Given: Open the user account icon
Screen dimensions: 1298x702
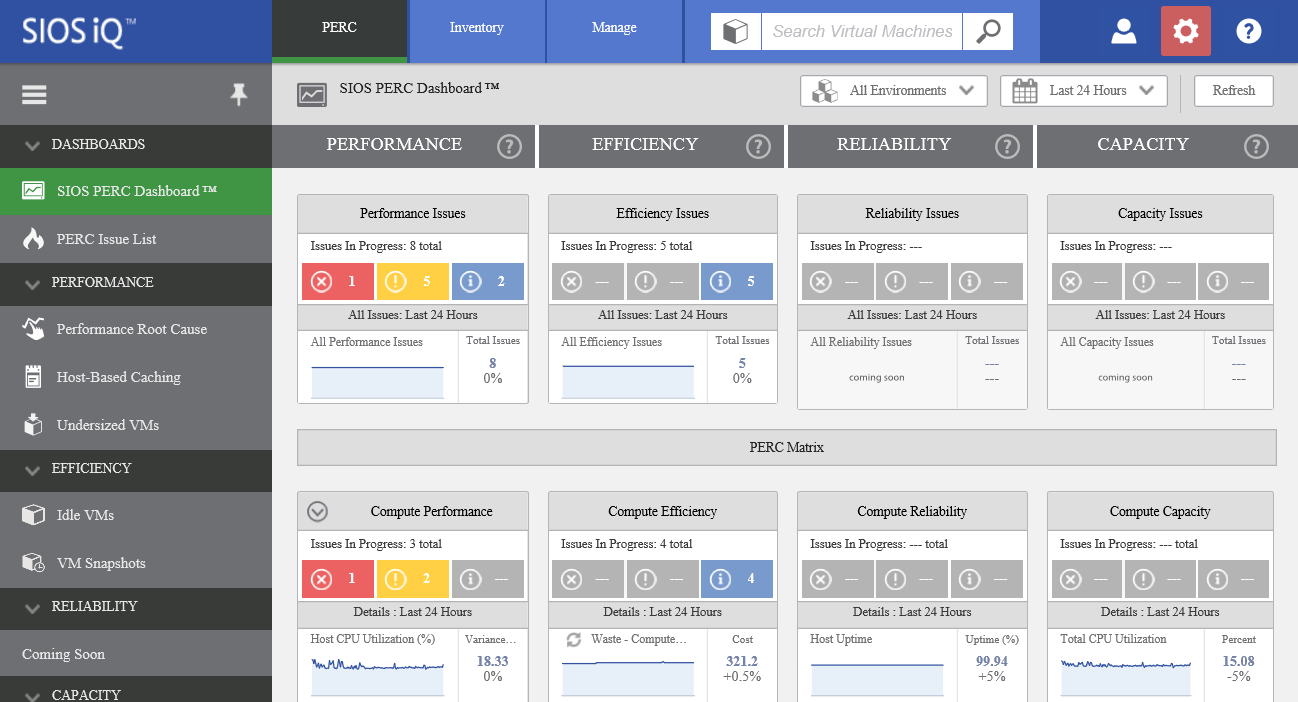Looking at the screenshot, I should tap(1124, 31).
